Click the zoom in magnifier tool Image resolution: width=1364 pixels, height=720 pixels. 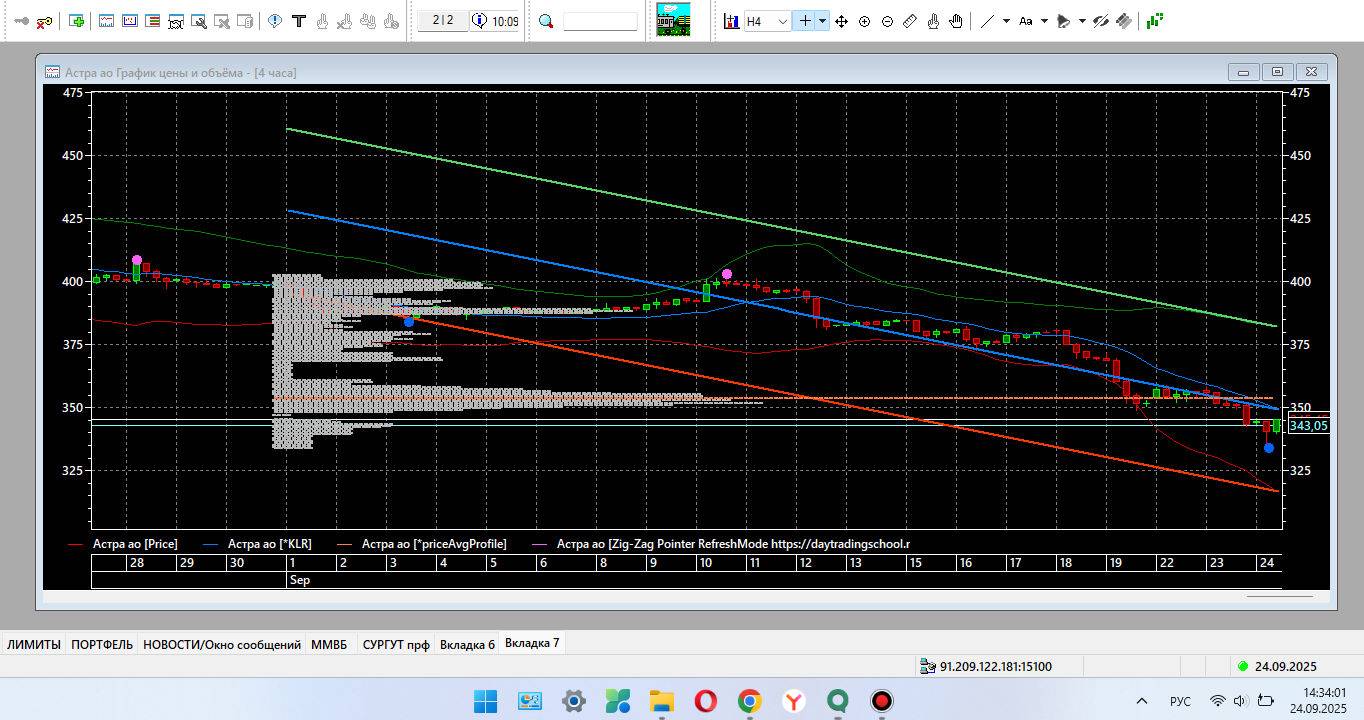(x=864, y=21)
